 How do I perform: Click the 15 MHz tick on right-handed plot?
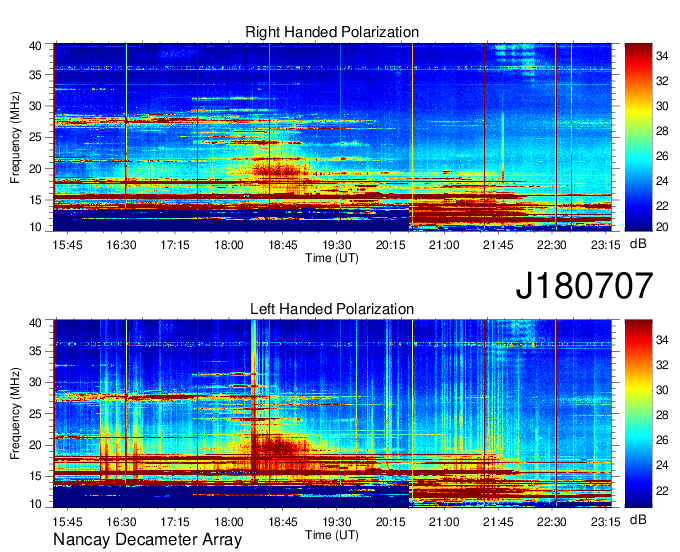pos(35,200)
